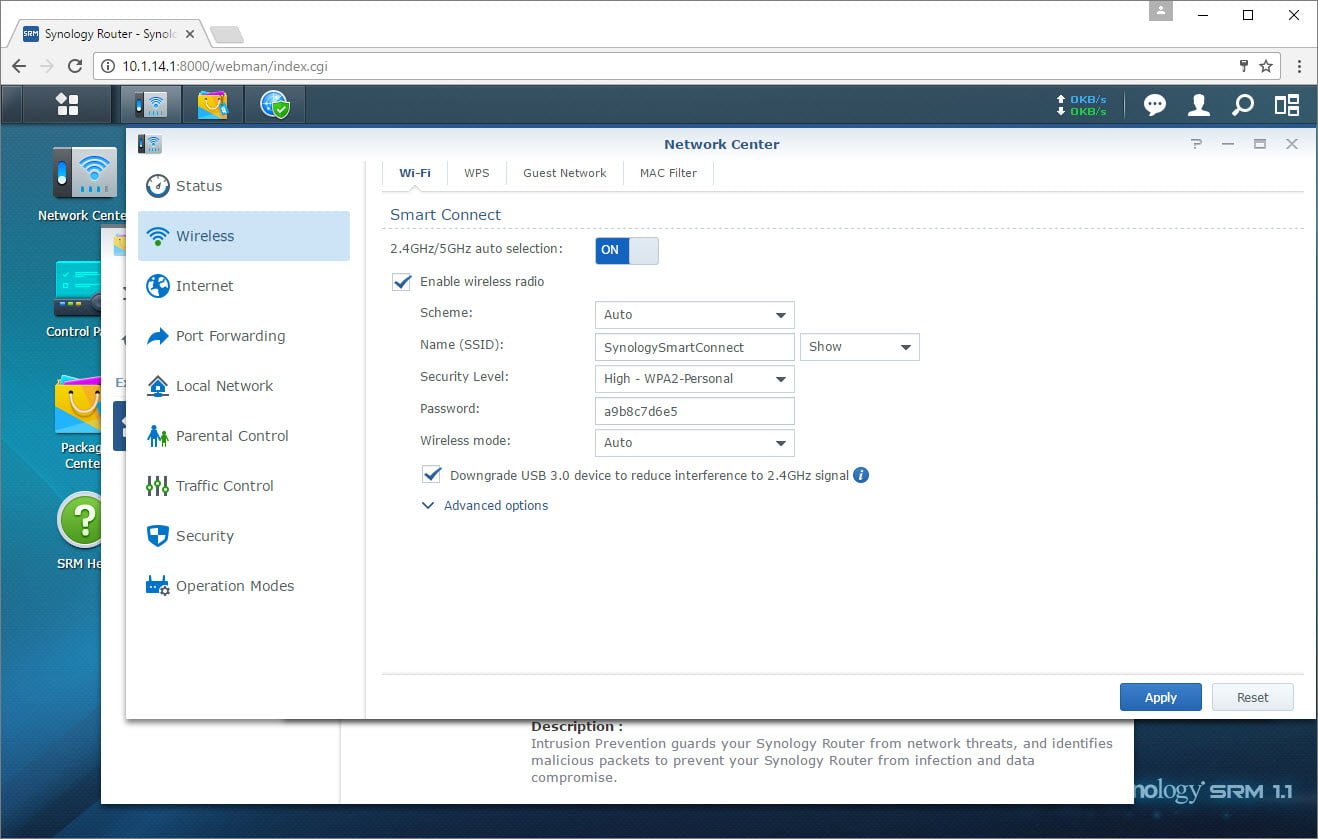Open the Internet settings section
1318x839 pixels.
[244, 286]
